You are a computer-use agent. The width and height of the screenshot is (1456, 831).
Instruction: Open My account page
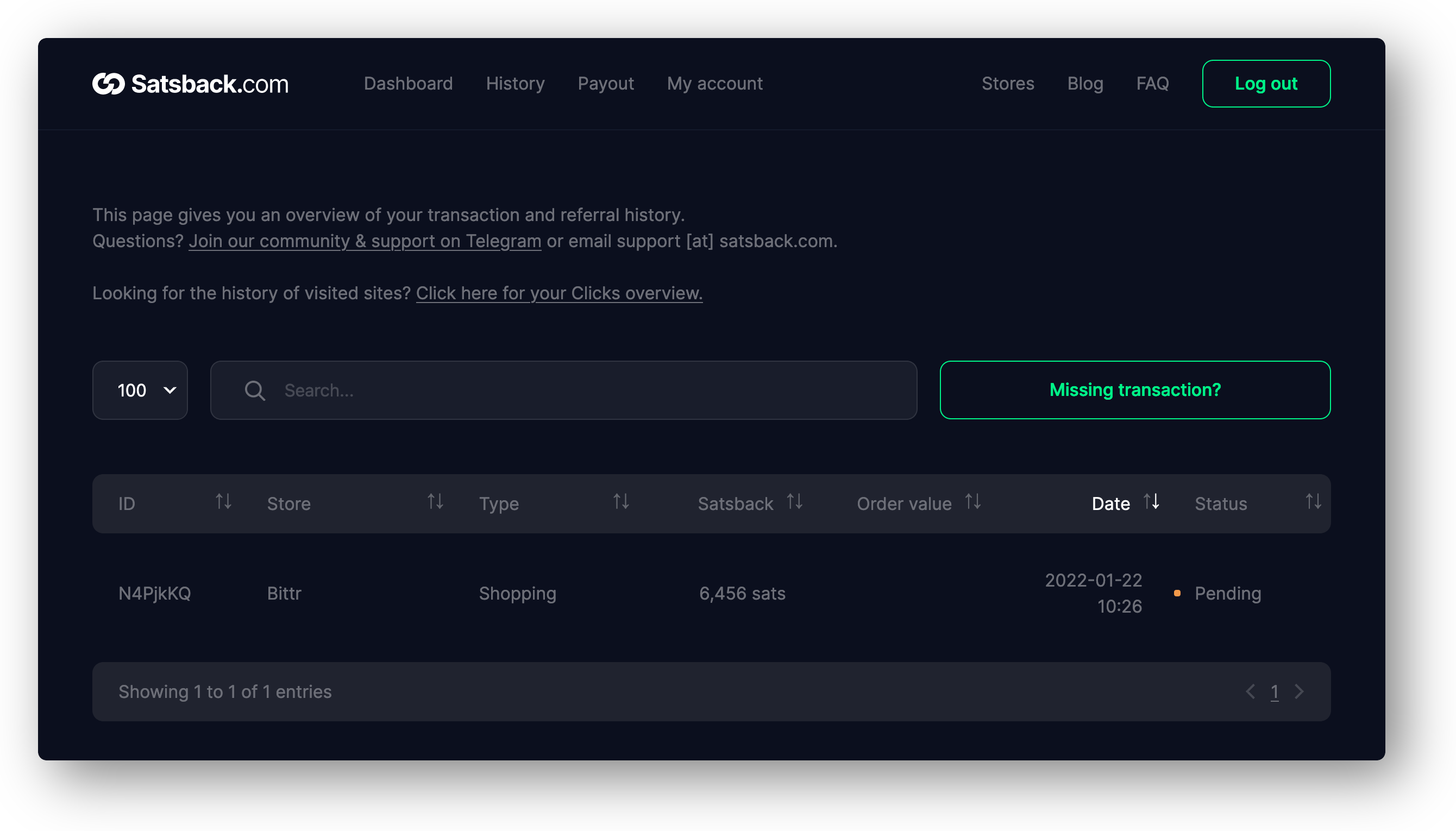point(714,84)
